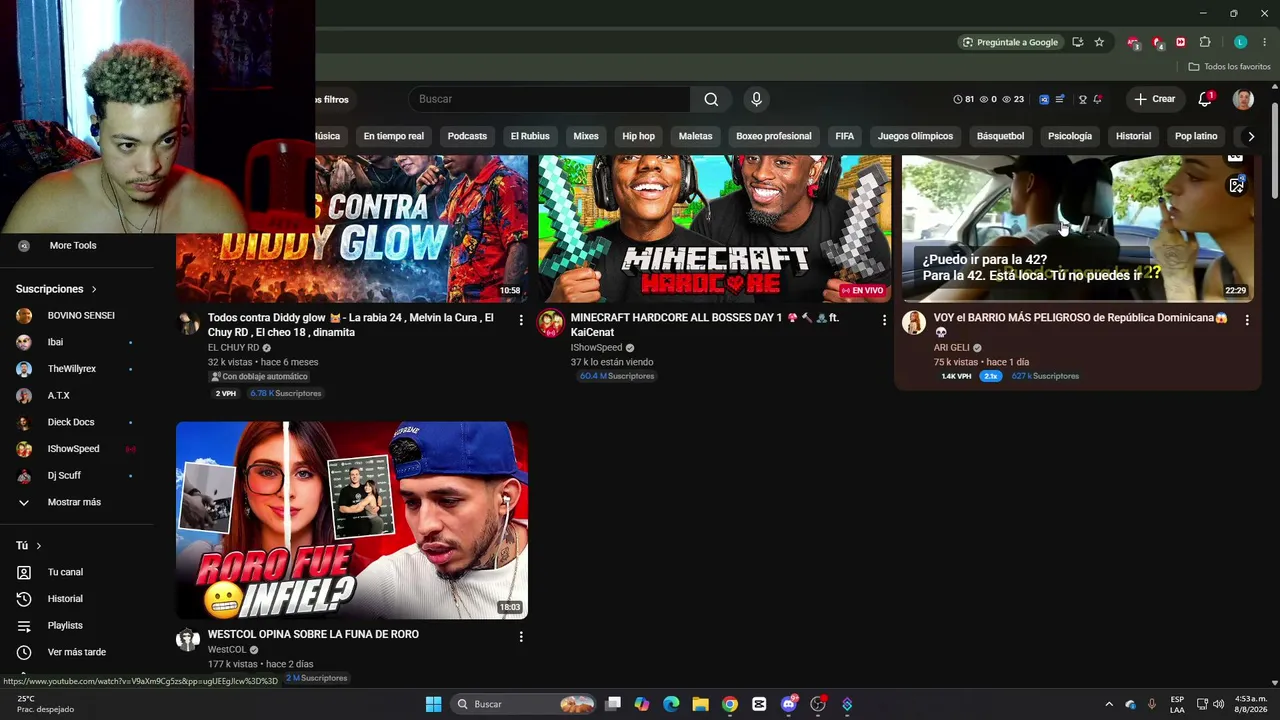Open the Windows Start menu
Viewport: 1280px width, 720px height.
click(433, 704)
